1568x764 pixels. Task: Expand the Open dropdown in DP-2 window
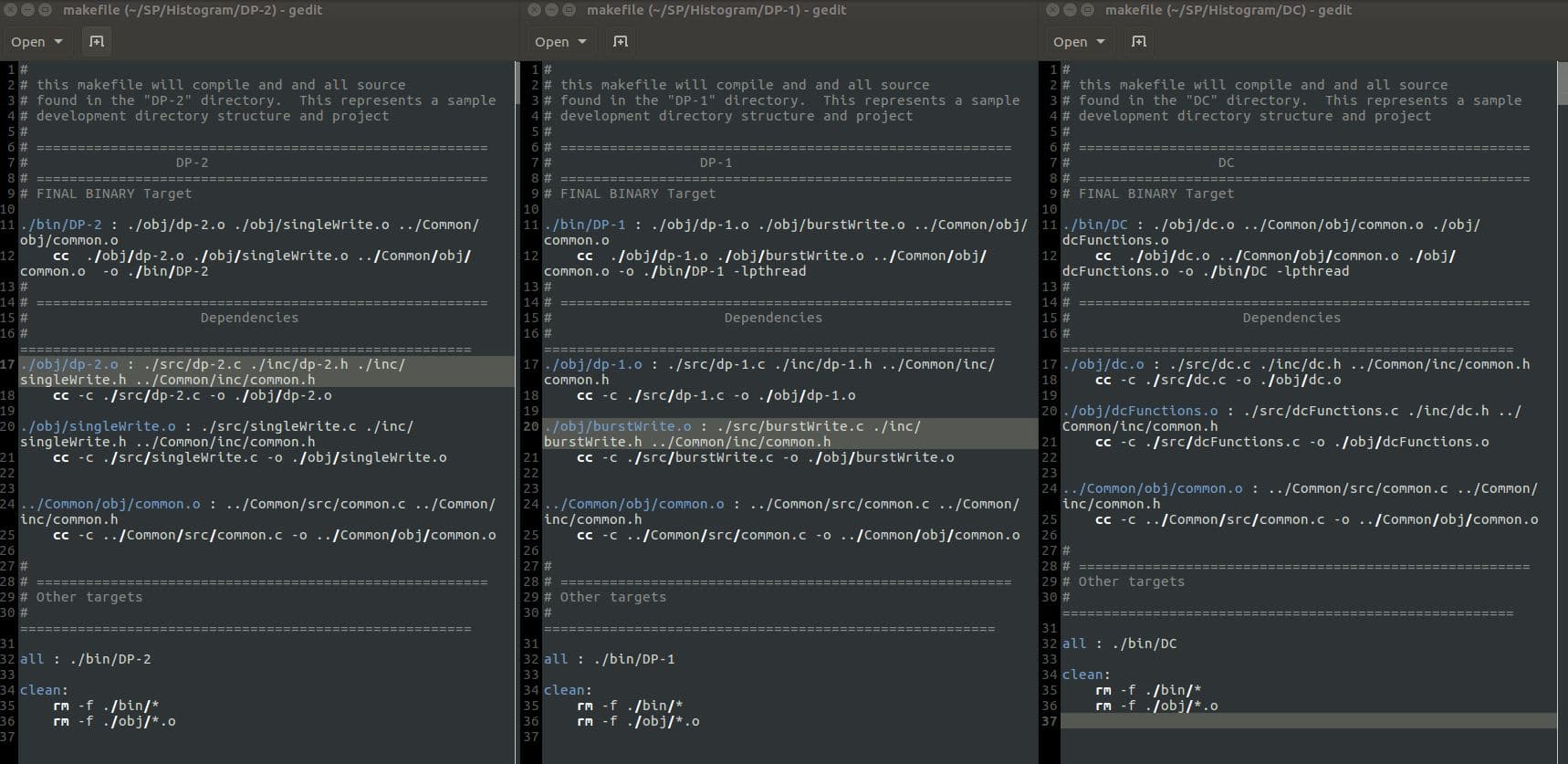point(37,41)
